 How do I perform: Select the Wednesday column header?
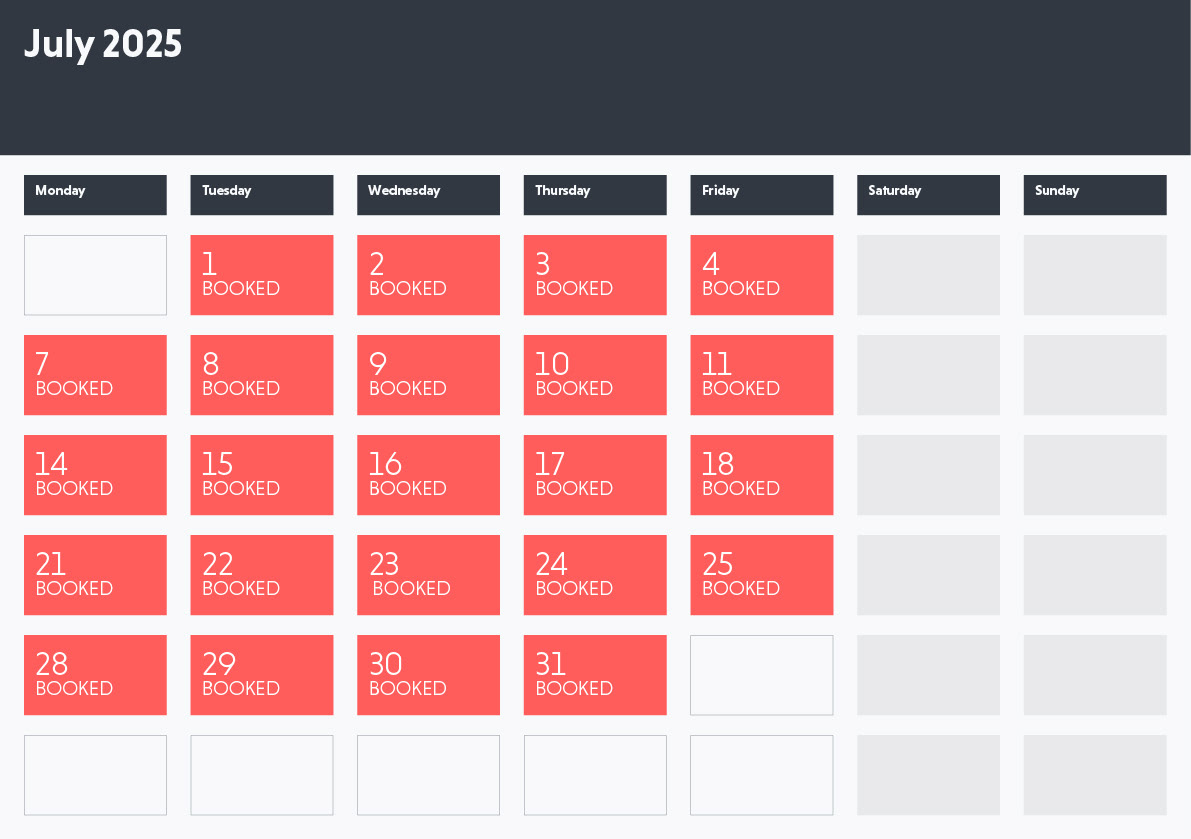click(x=428, y=194)
